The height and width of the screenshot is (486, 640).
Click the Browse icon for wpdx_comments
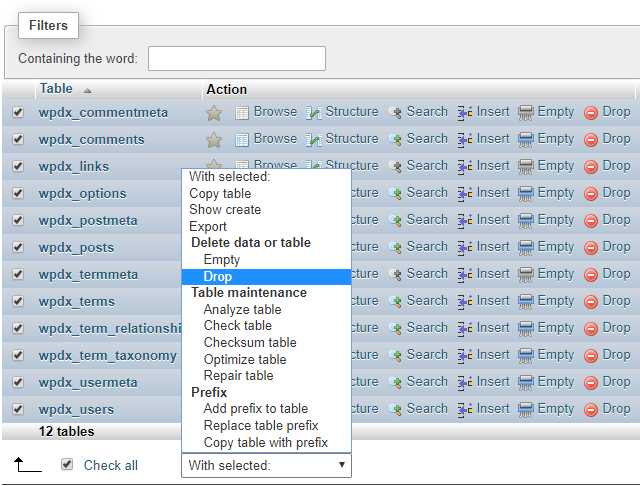click(242, 140)
